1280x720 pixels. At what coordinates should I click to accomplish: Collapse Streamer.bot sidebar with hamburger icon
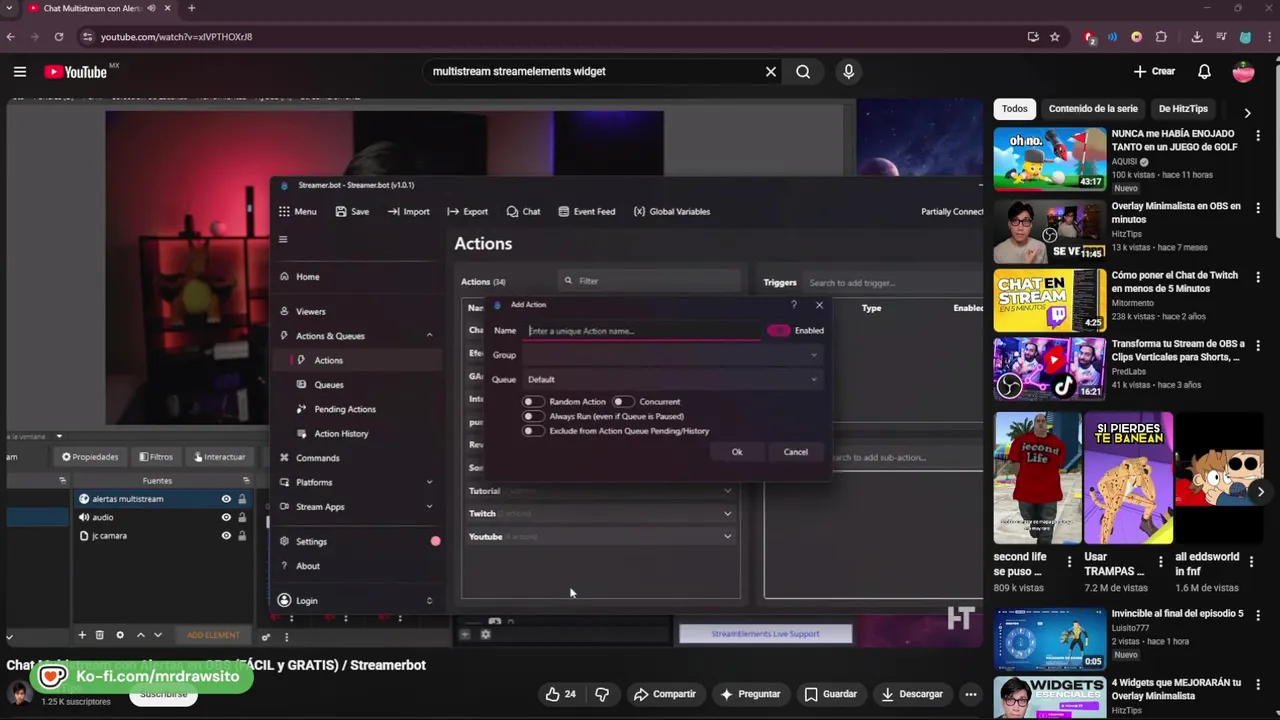283,239
